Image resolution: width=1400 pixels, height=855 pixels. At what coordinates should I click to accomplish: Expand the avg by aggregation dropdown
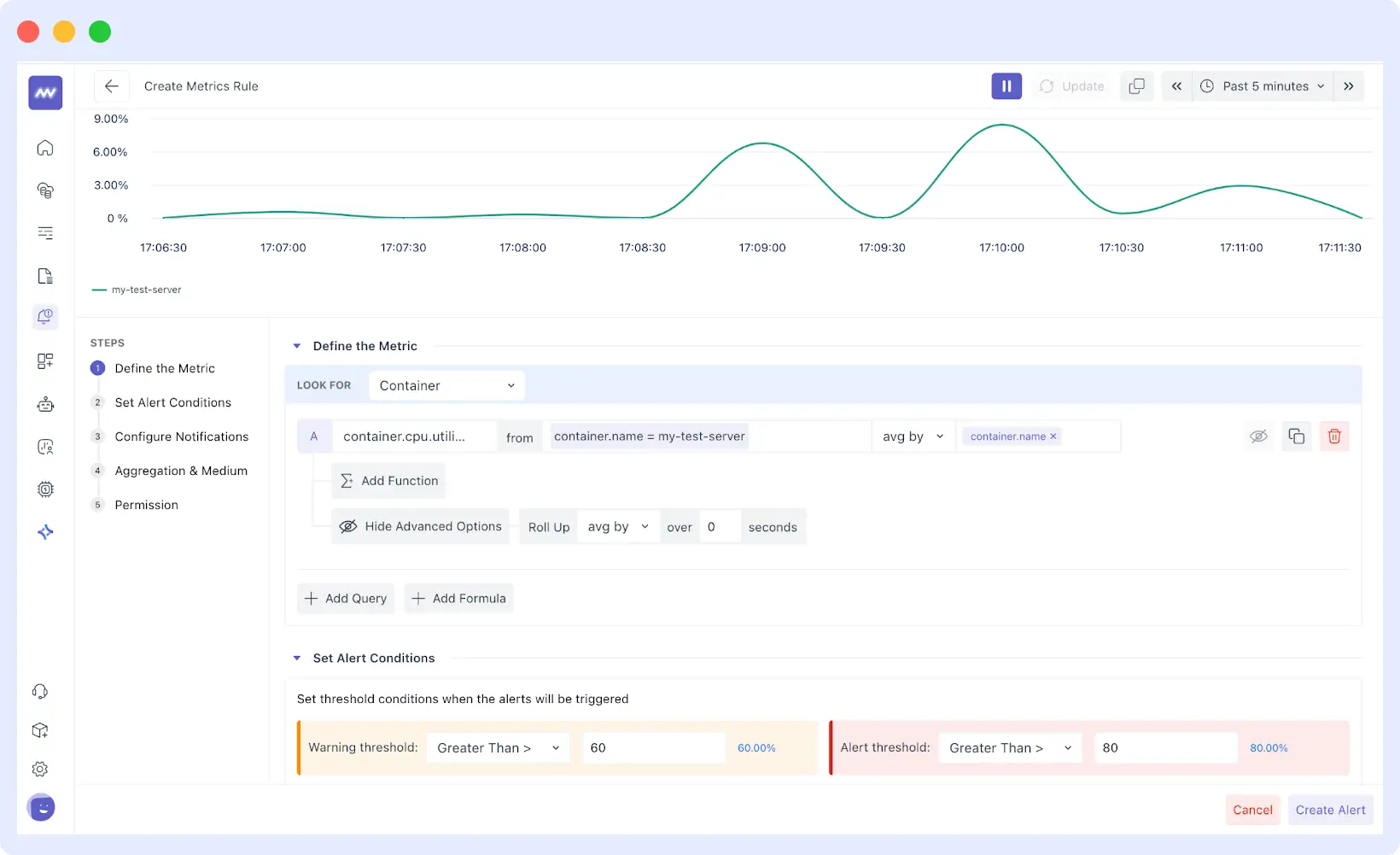click(913, 436)
